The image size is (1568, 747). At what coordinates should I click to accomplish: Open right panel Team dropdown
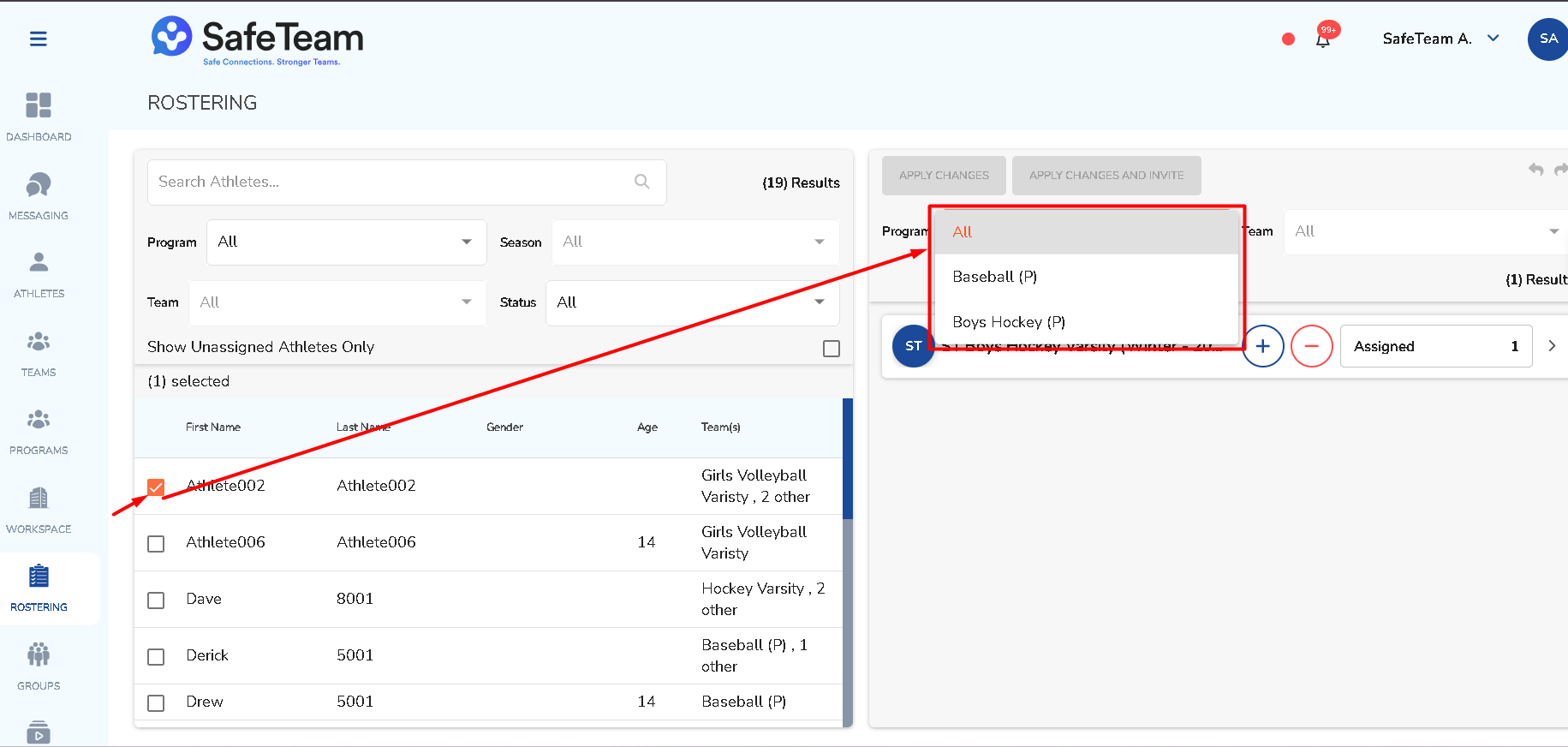click(1425, 231)
